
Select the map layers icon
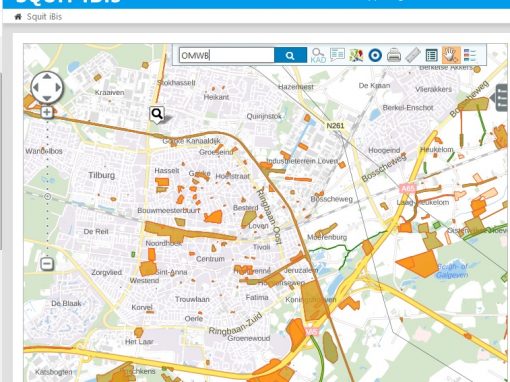click(356, 55)
